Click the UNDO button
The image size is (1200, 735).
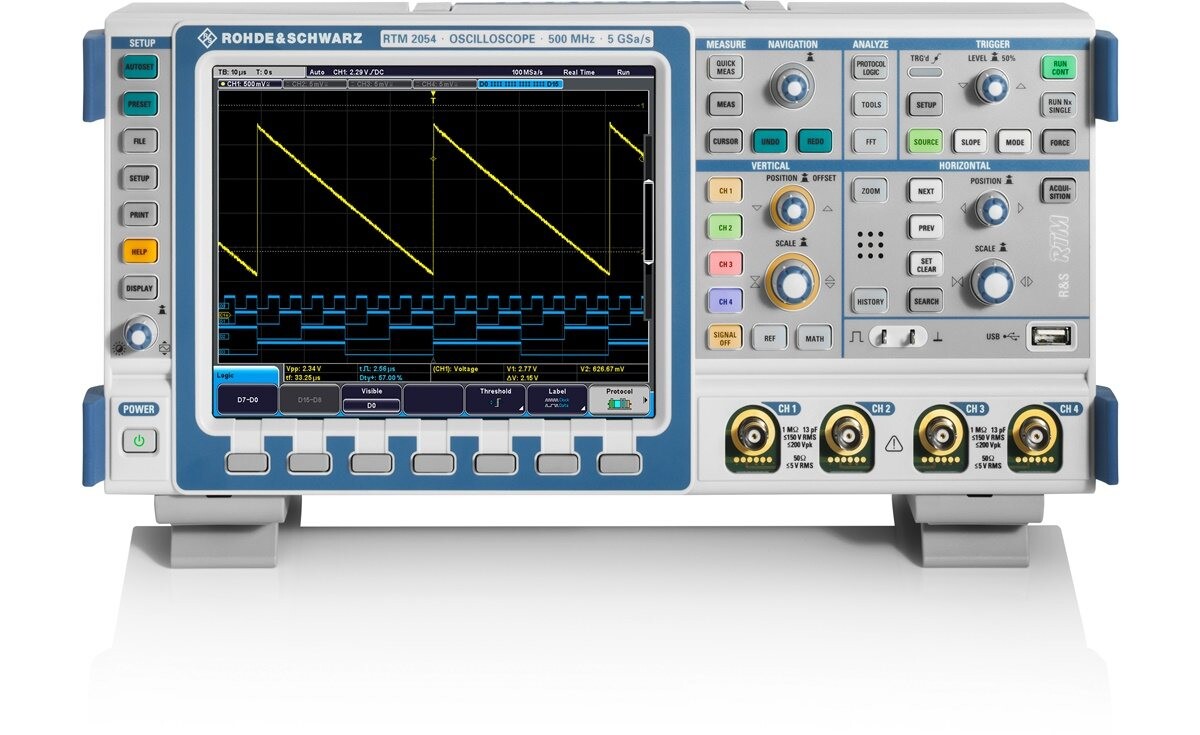coord(770,142)
